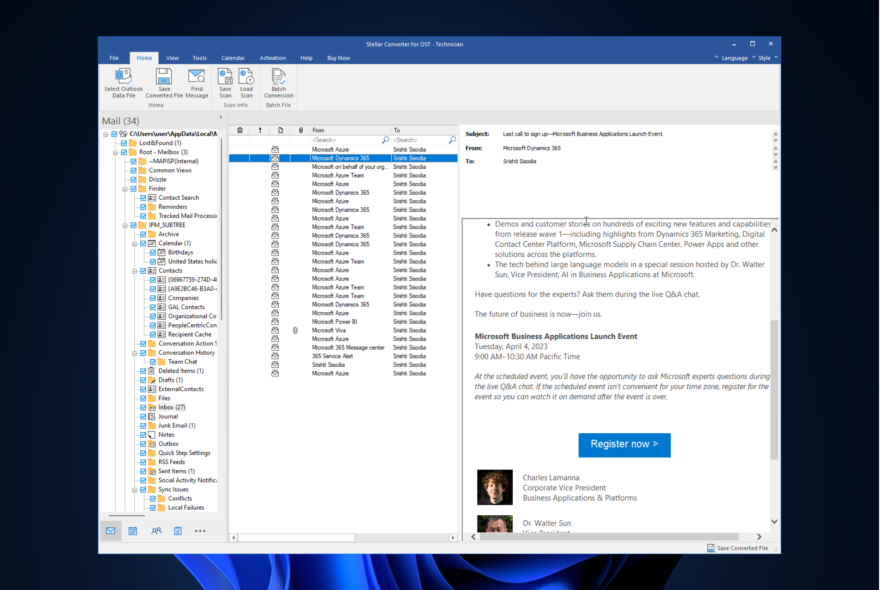
Task: Click Save Converted File in ribbon
Action: [164, 76]
